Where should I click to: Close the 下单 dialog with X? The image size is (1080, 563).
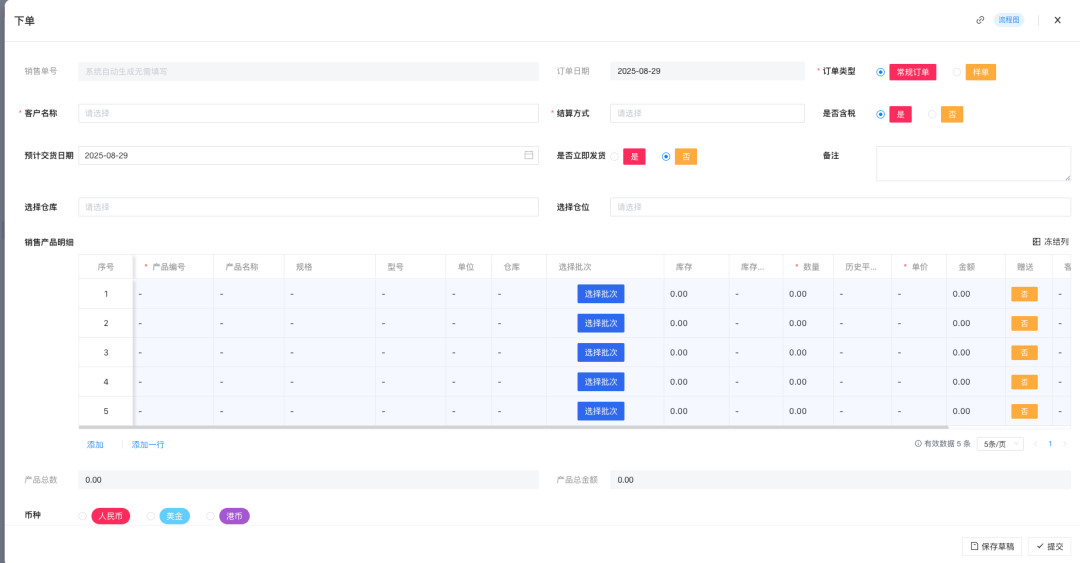(1057, 20)
